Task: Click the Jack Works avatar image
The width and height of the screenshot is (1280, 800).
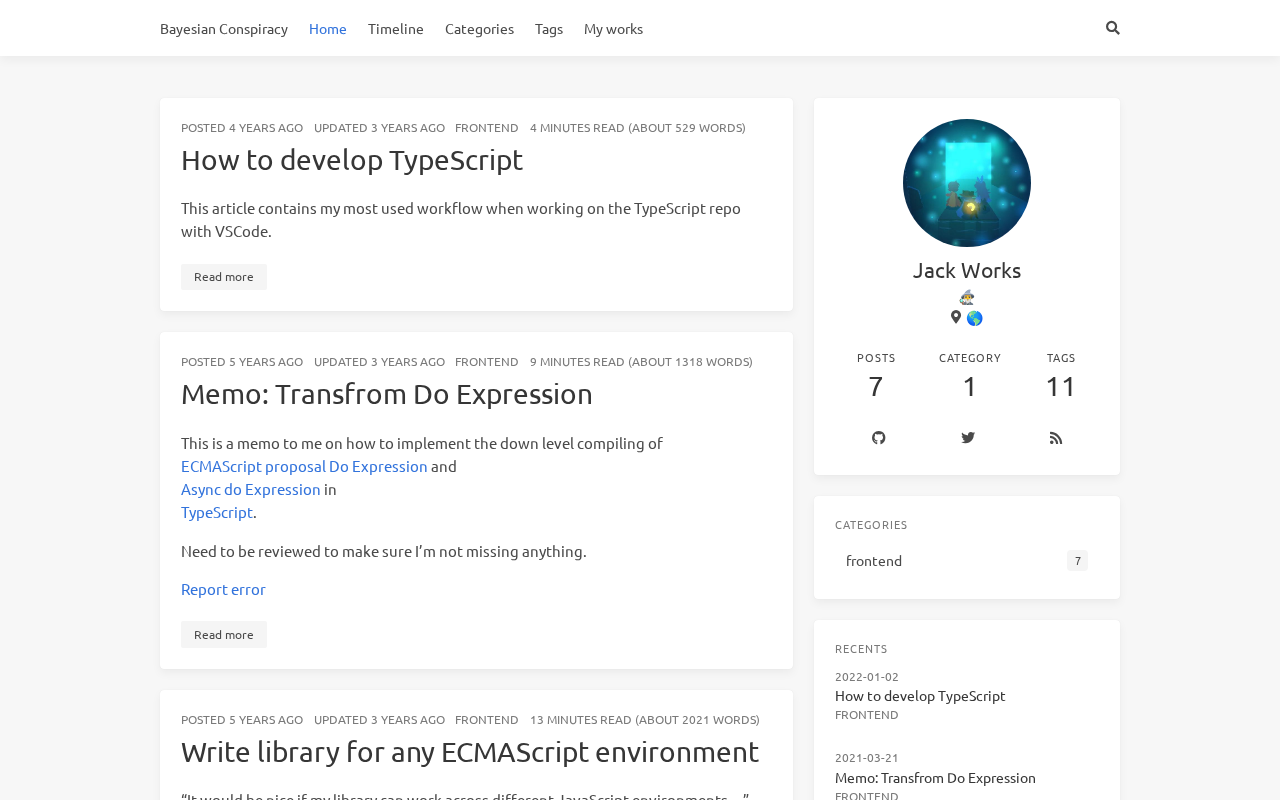Action: (966, 183)
